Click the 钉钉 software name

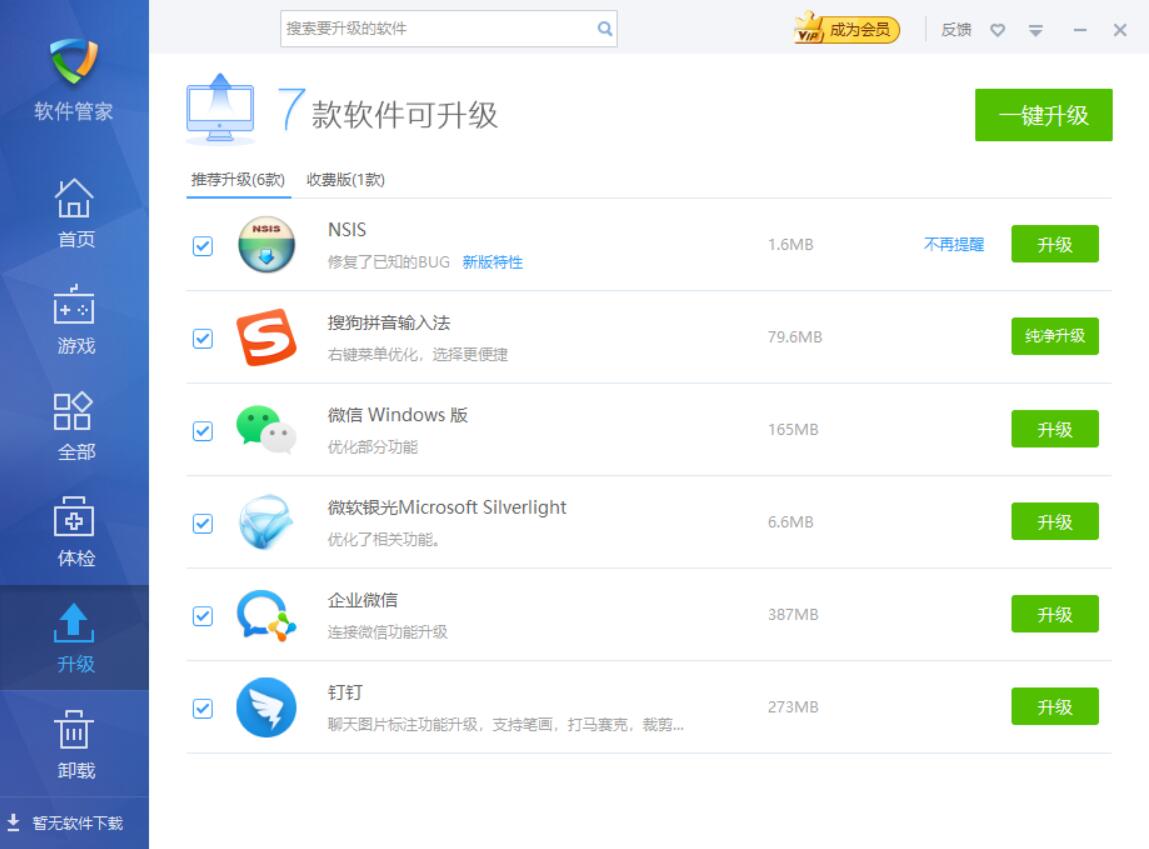click(345, 693)
